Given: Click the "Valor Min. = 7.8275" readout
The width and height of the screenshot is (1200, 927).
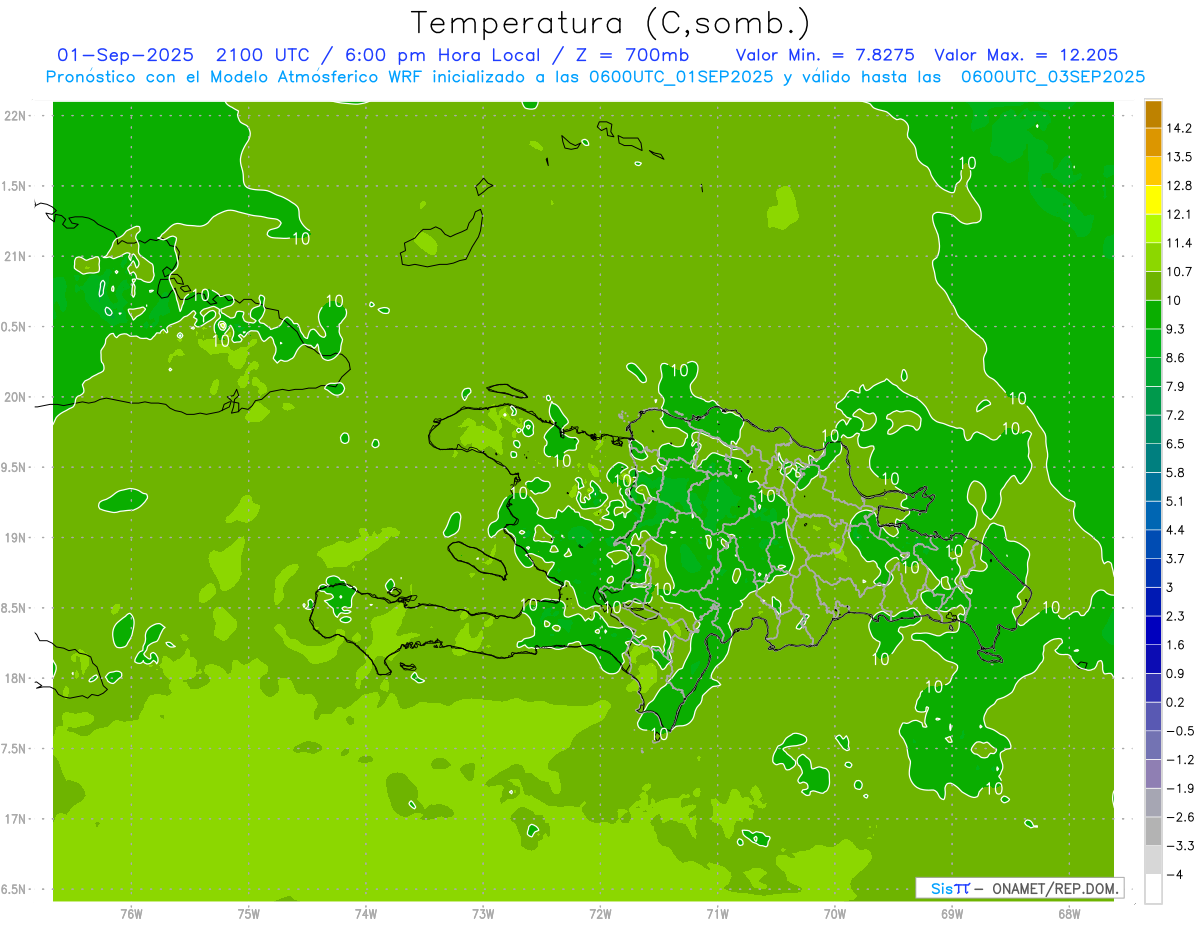Looking at the screenshot, I should point(826,55).
